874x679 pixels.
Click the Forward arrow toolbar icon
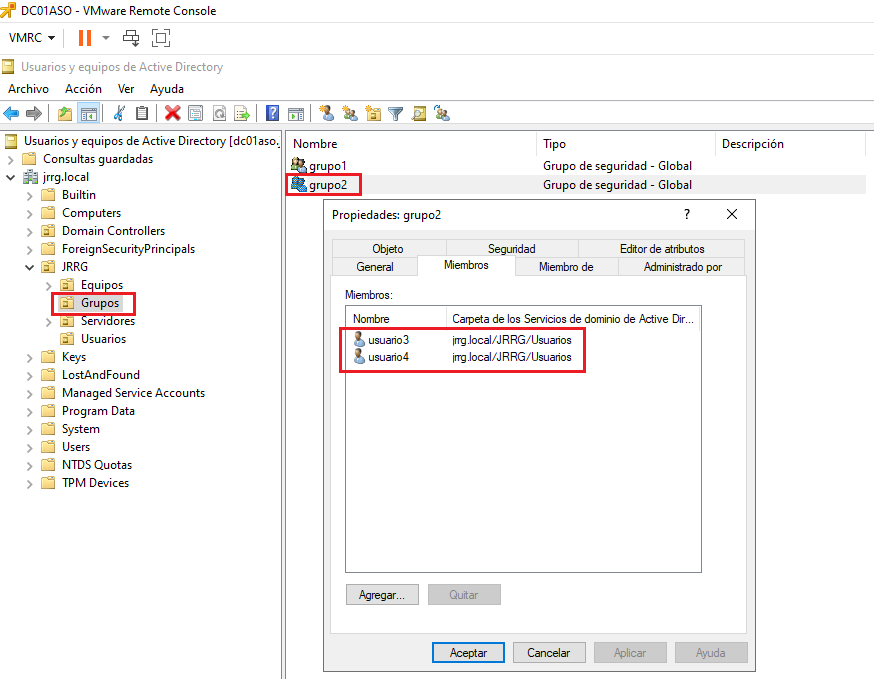point(34,114)
